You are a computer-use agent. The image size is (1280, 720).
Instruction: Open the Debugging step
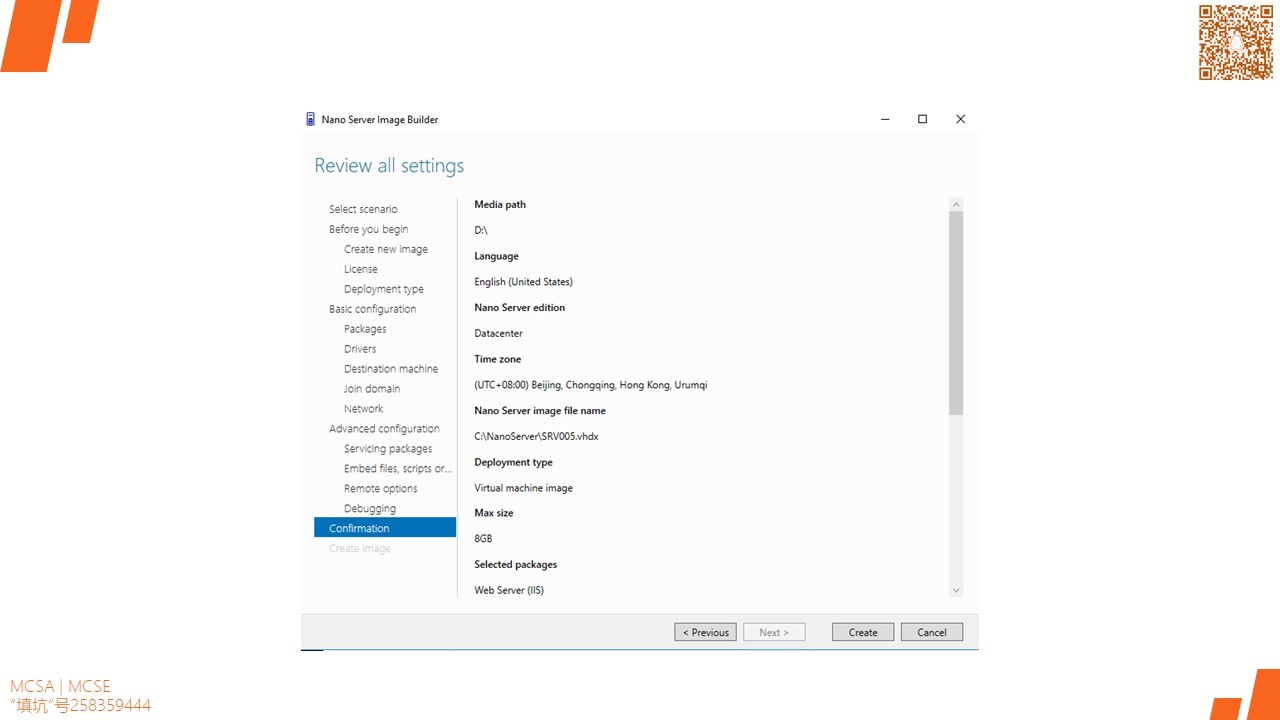coord(369,509)
